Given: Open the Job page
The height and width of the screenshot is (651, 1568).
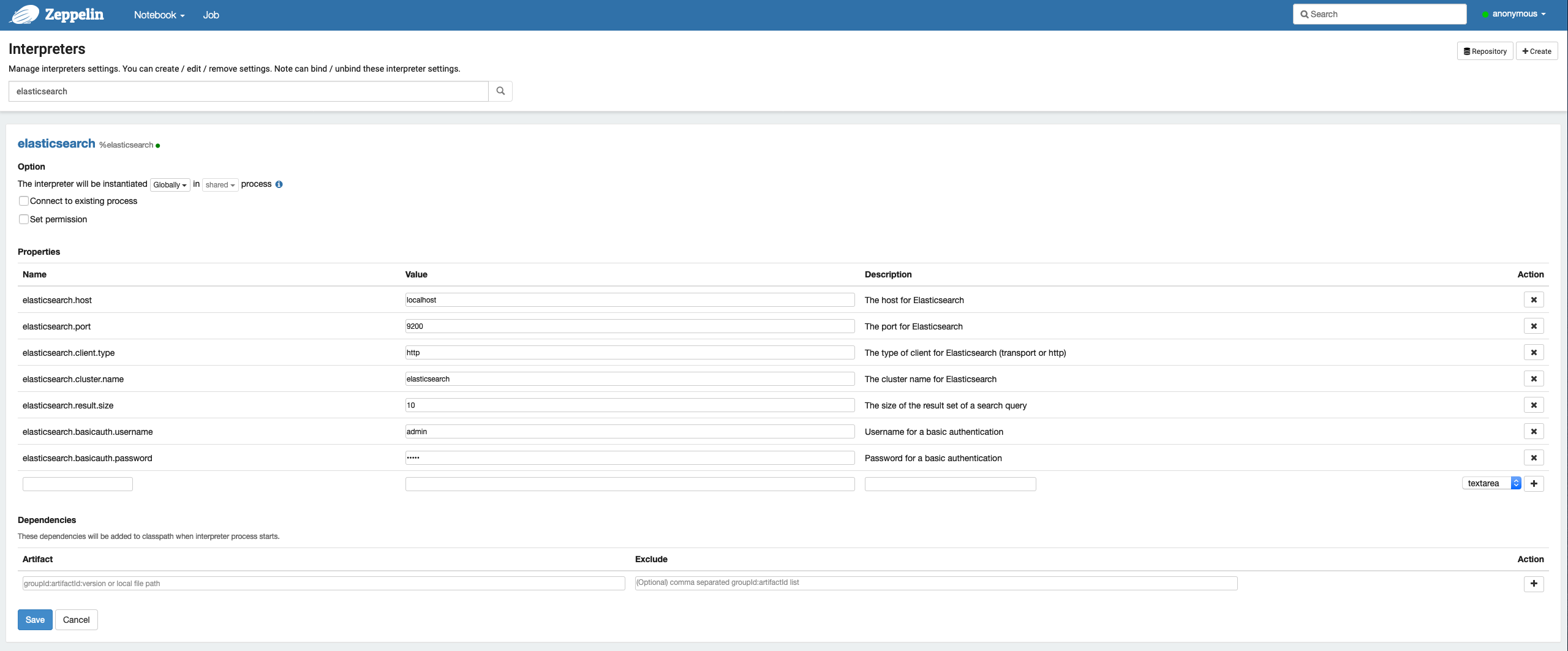Looking at the screenshot, I should [211, 15].
